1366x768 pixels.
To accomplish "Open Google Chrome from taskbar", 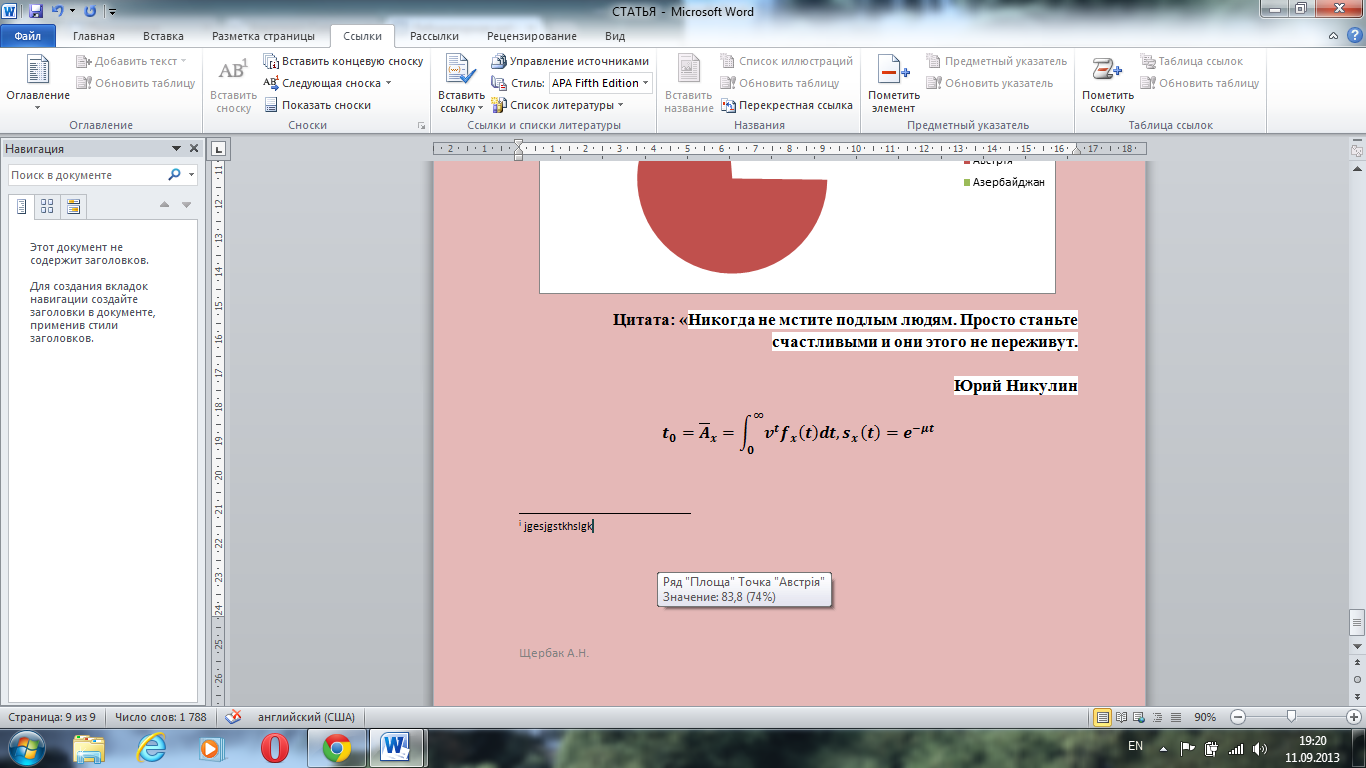I will [x=336, y=747].
